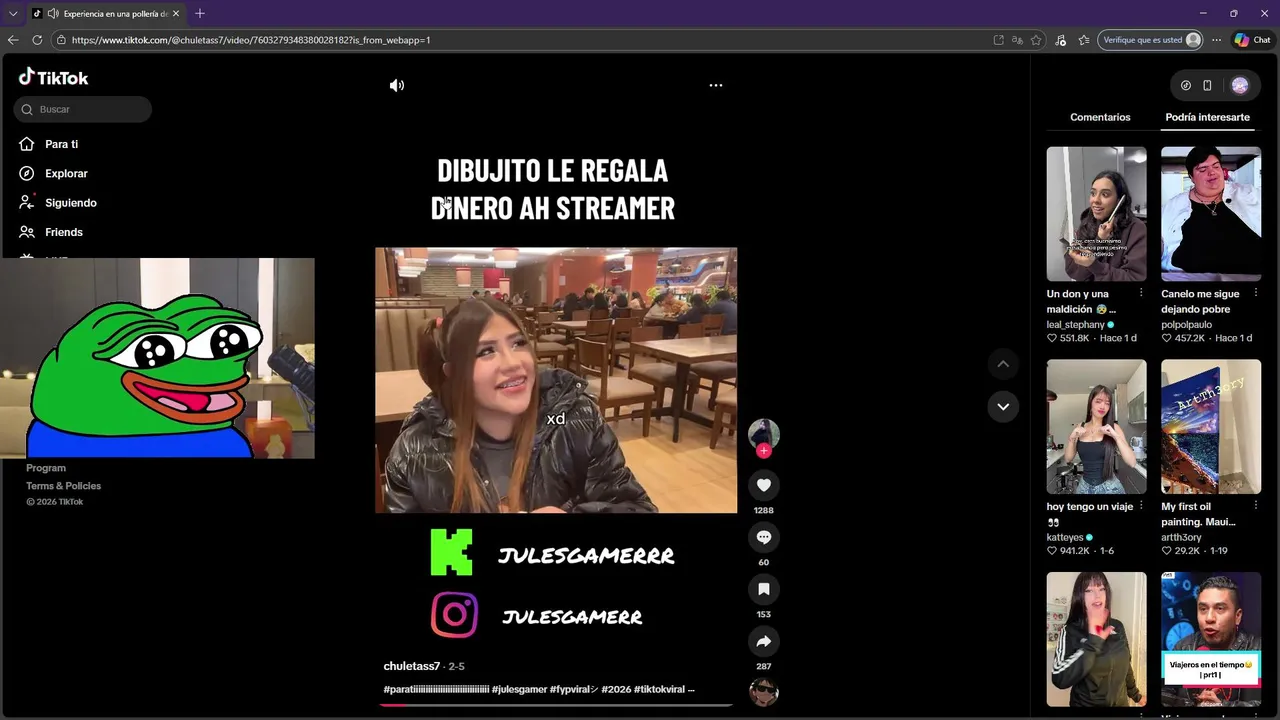1280x720 pixels.
Task: Click the #2026 hashtag
Action: click(x=616, y=689)
